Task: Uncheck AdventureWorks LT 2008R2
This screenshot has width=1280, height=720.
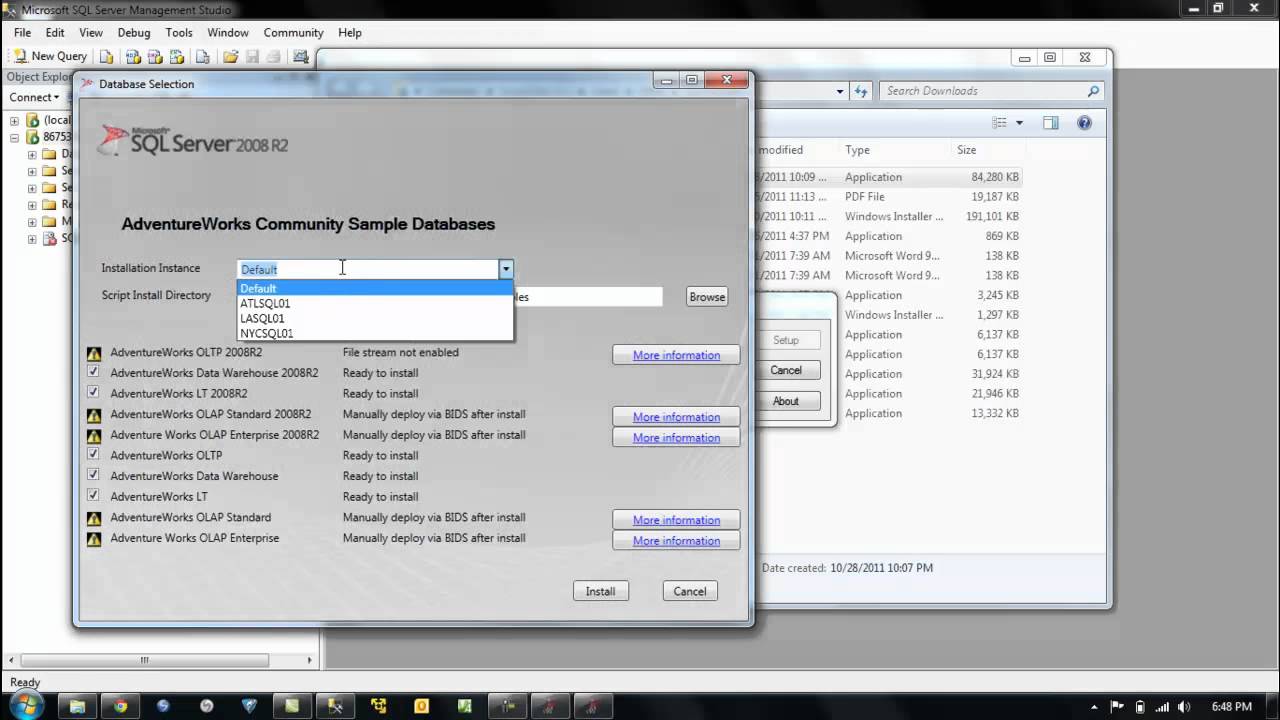Action: coord(94,393)
